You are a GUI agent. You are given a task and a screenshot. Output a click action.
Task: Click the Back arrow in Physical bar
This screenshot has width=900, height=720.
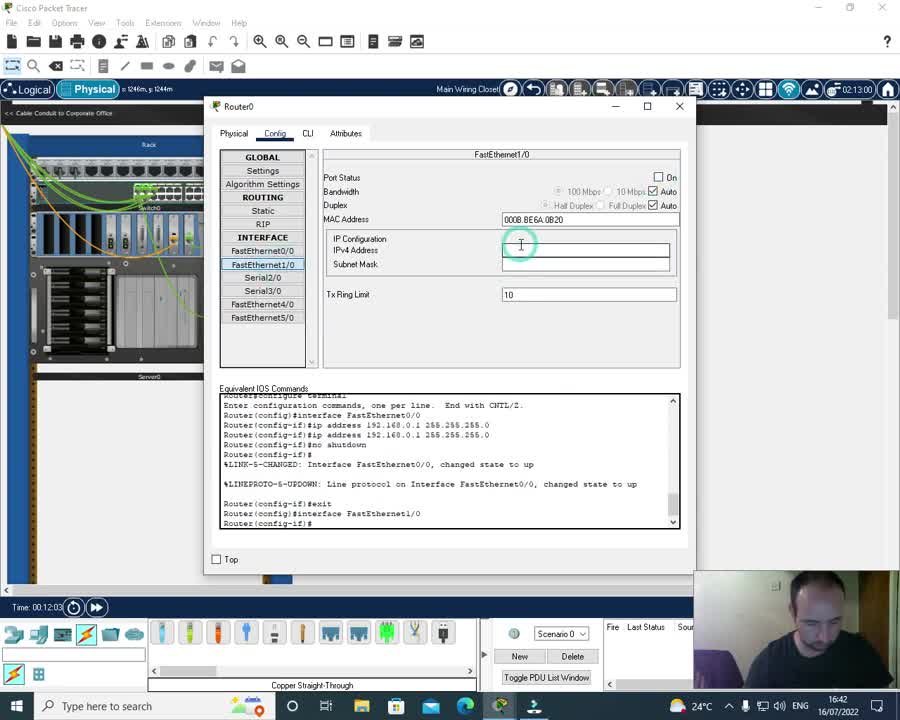pos(534,90)
